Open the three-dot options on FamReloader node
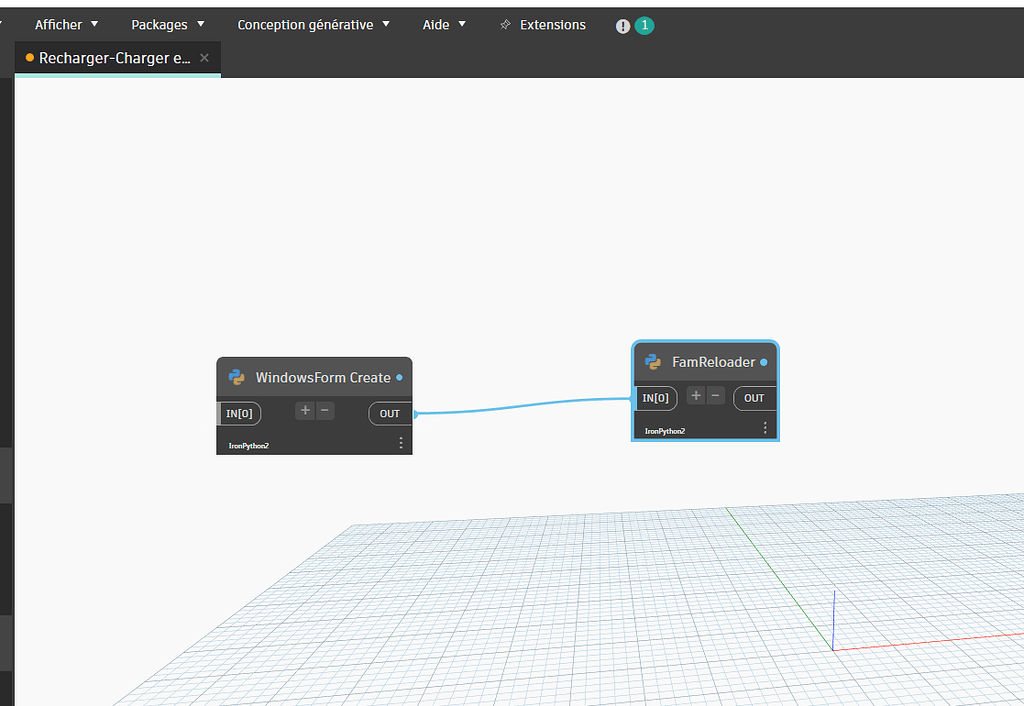Image resolution: width=1024 pixels, height=706 pixels. 765,426
